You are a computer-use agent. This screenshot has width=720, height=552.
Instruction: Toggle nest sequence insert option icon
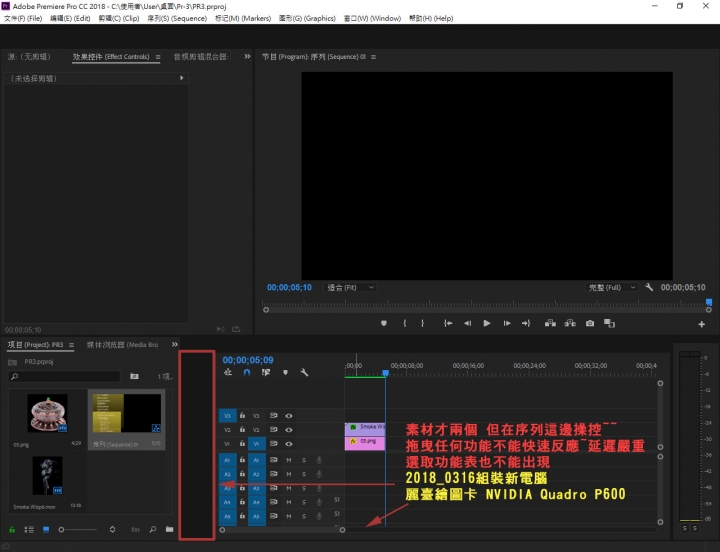tap(228, 372)
